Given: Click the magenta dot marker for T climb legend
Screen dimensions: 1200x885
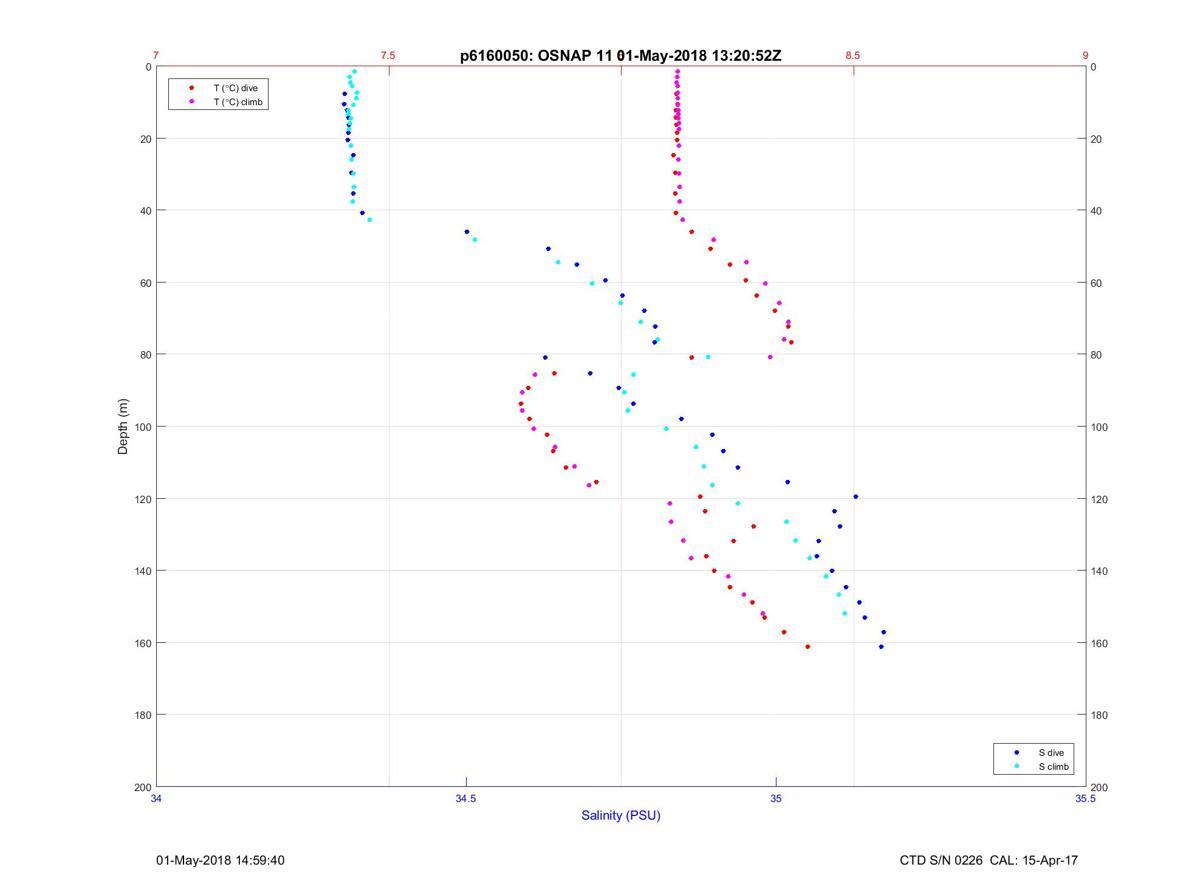Looking at the screenshot, I should click(192, 102).
